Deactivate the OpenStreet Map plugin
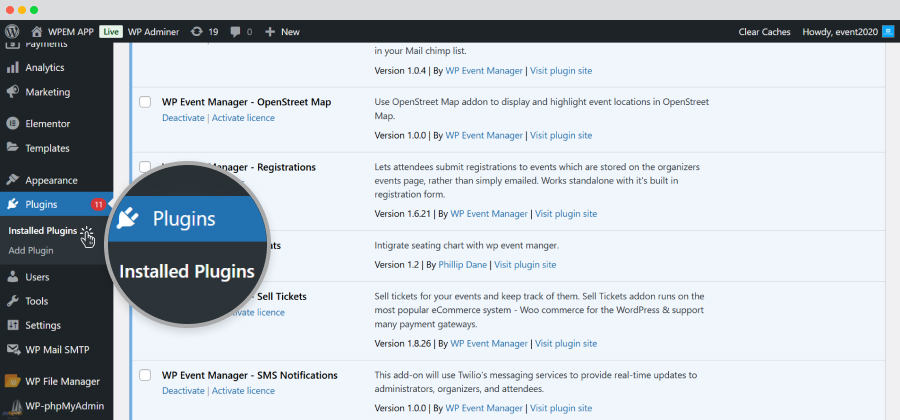Image resolution: width=900 pixels, height=420 pixels. [x=183, y=118]
